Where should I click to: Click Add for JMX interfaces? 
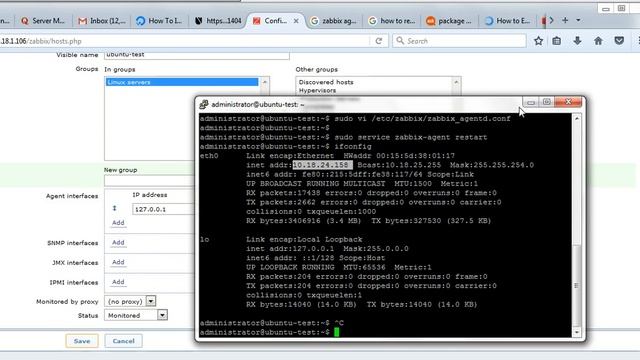click(x=118, y=262)
